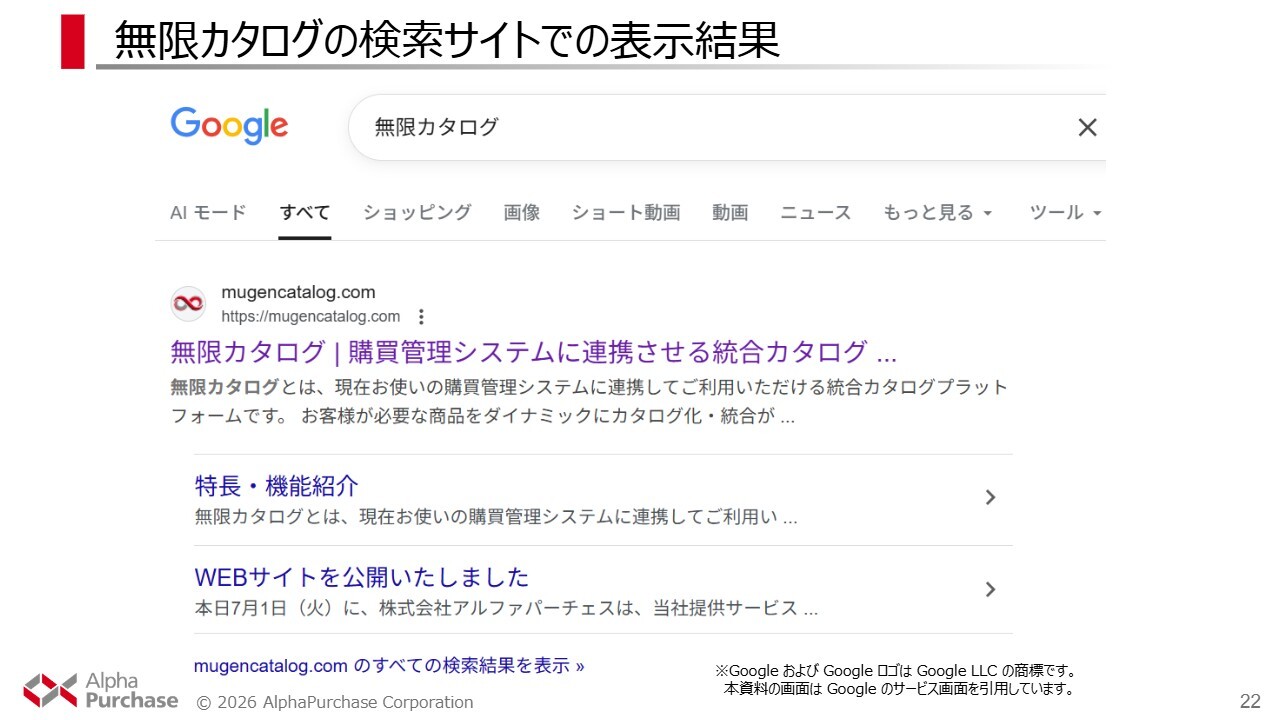The image size is (1280, 720).
Task: Click the chevron next to 特長・機能紹介
Action: click(990, 498)
